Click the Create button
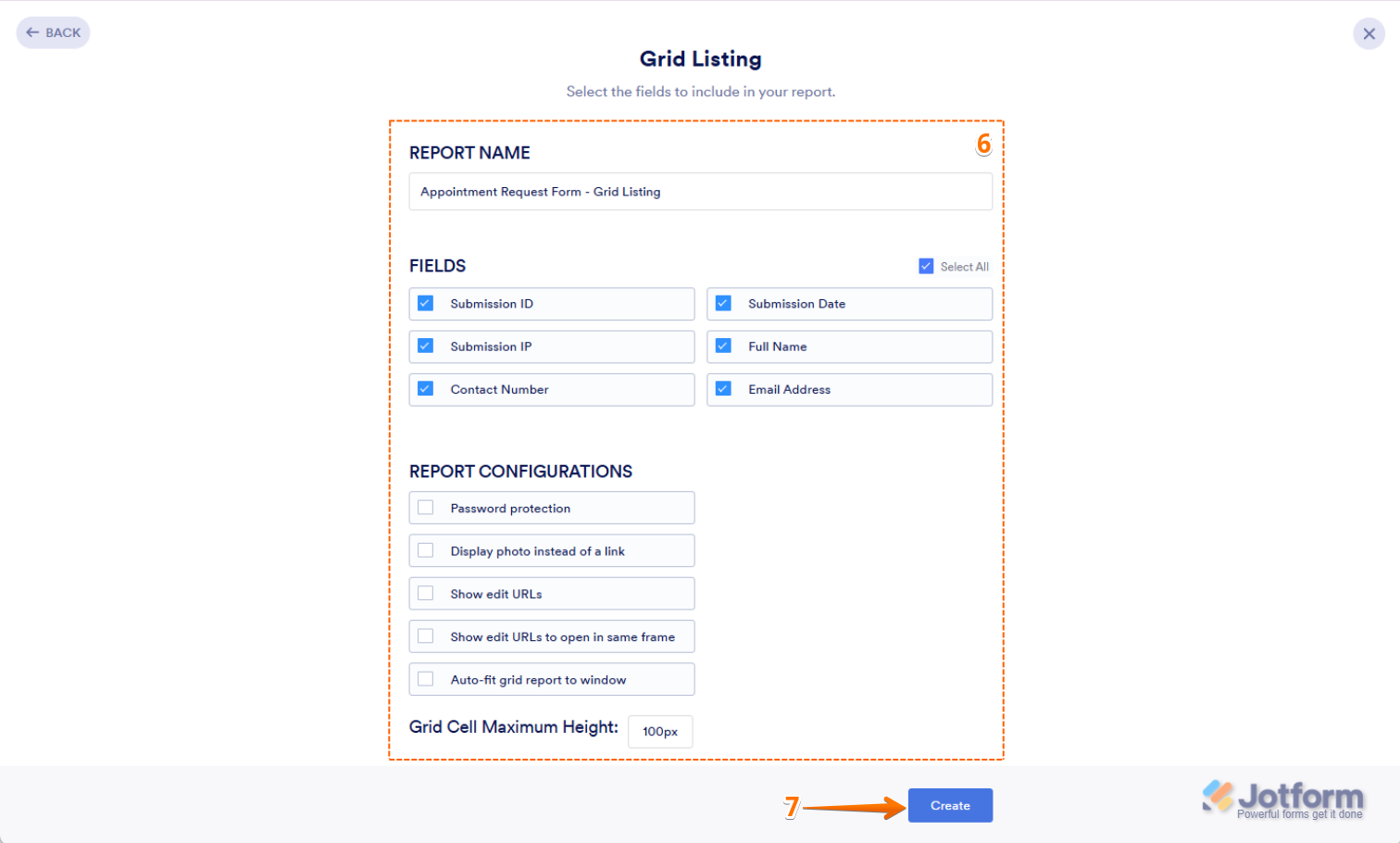 [x=950, y=805]
